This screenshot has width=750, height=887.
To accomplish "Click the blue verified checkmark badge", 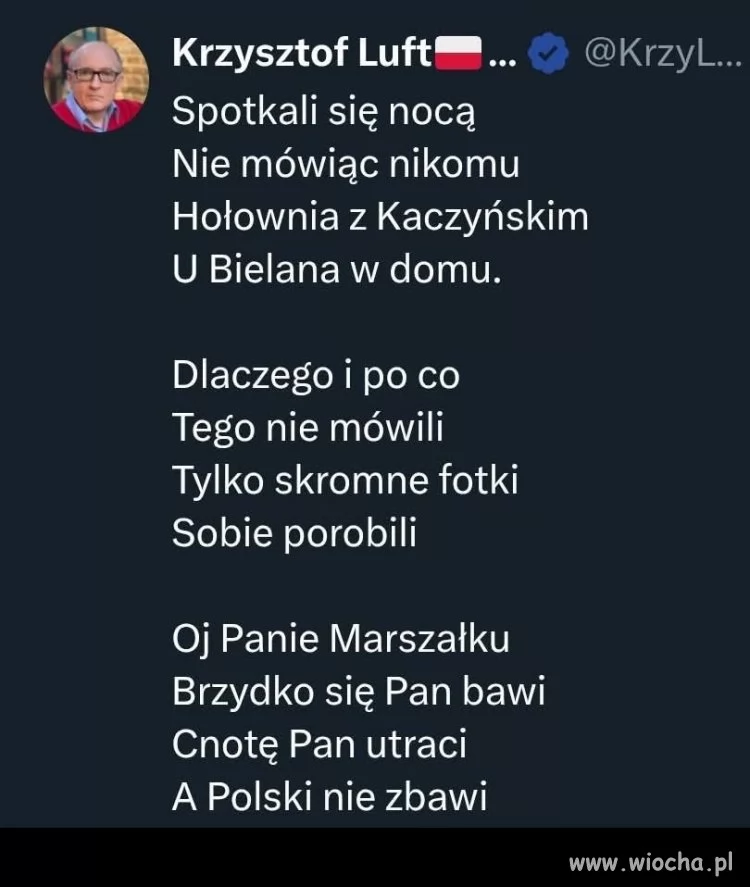I will [x=548, y=53].
